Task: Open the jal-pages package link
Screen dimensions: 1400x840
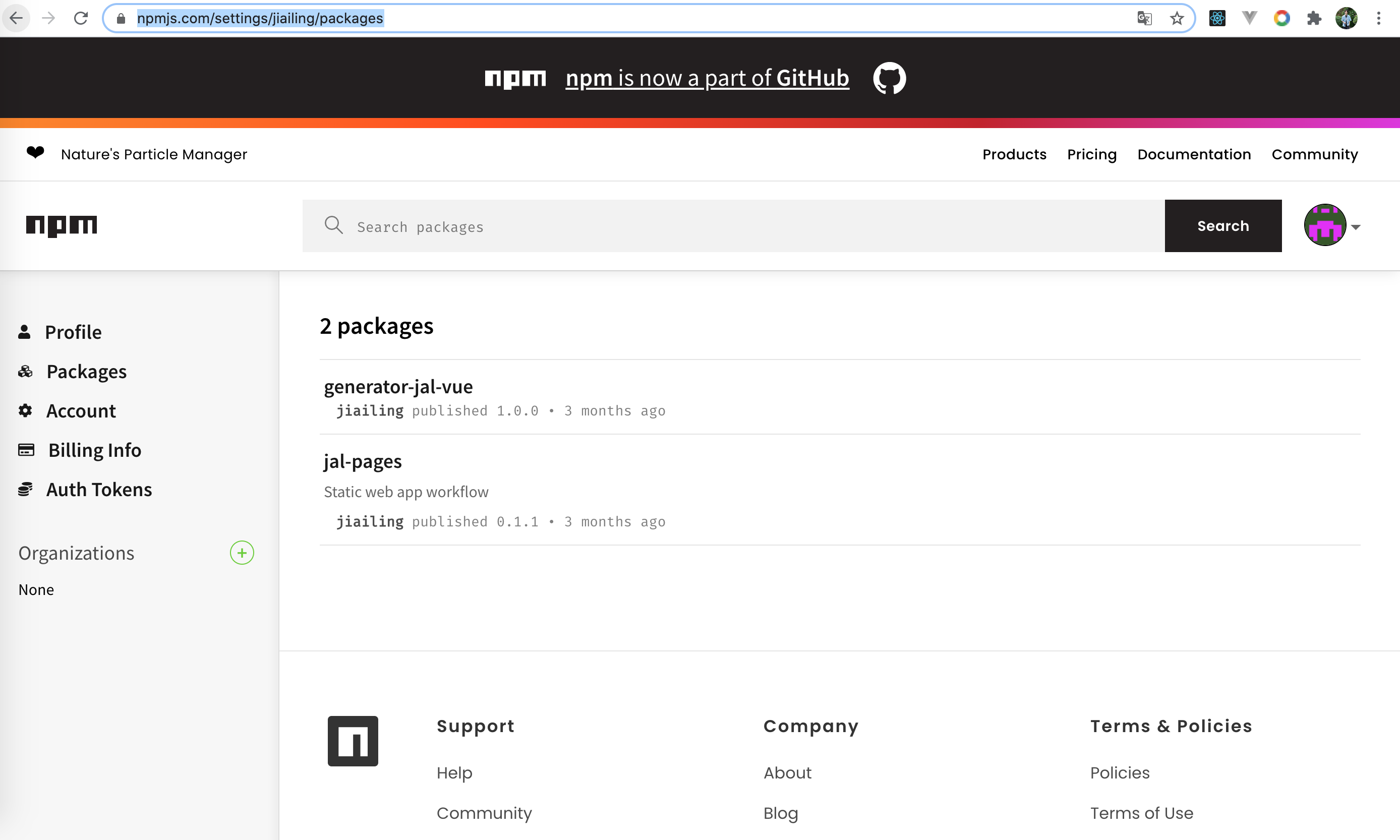Action: 362,461
